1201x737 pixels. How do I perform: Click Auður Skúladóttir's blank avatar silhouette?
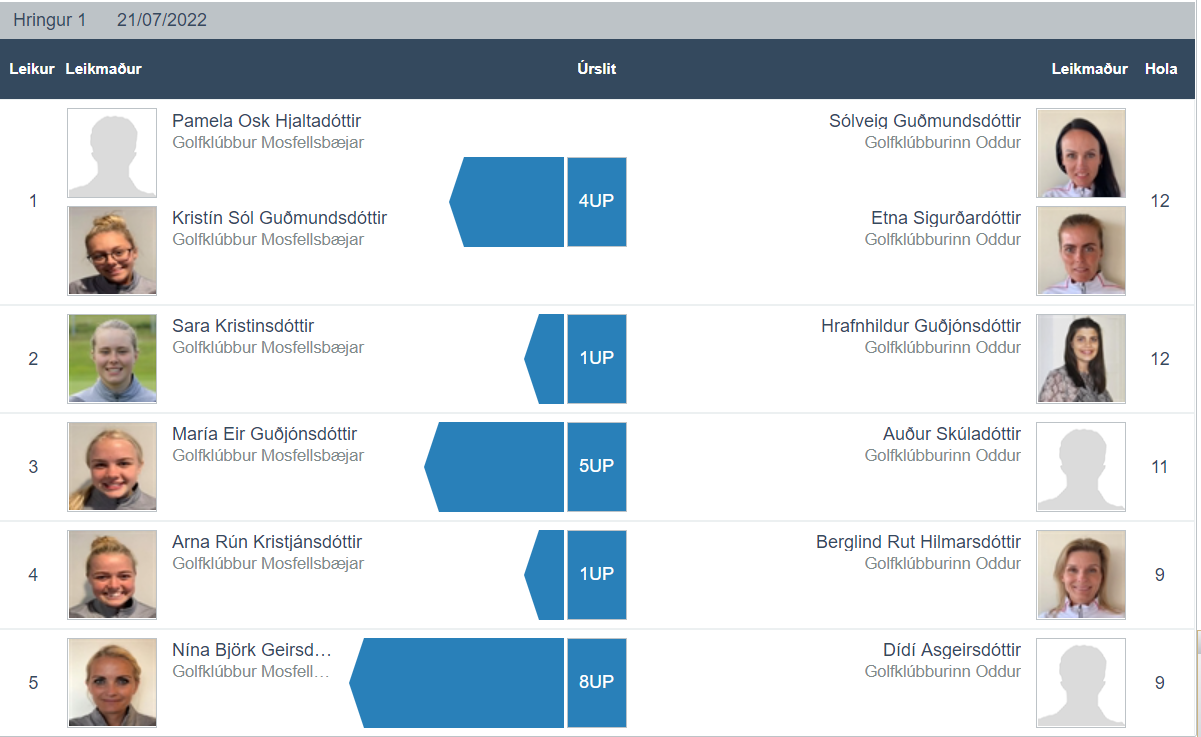coord(1081,467)
